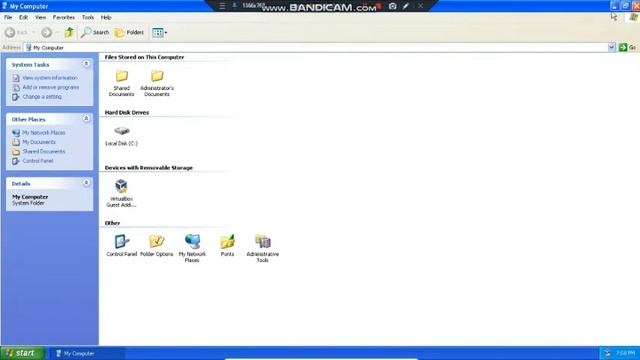This screenshot has width=640, height=360.
Task: Click the Back toolbar button
Action: [x=16, y=32]
